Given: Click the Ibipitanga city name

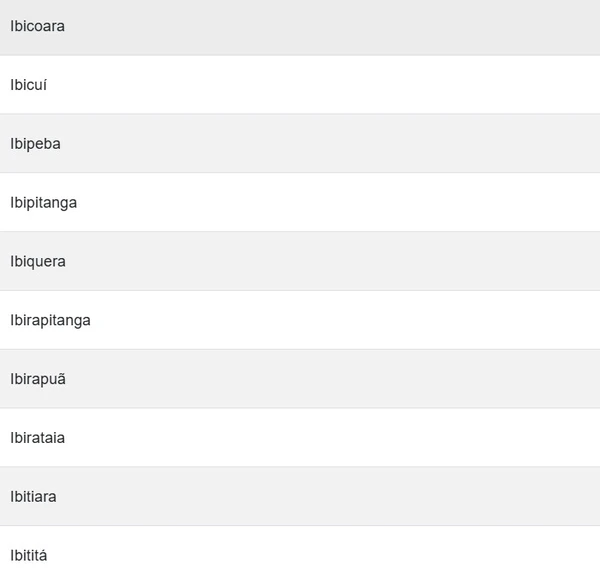Looking at the screenshot, I should (44, 203).
